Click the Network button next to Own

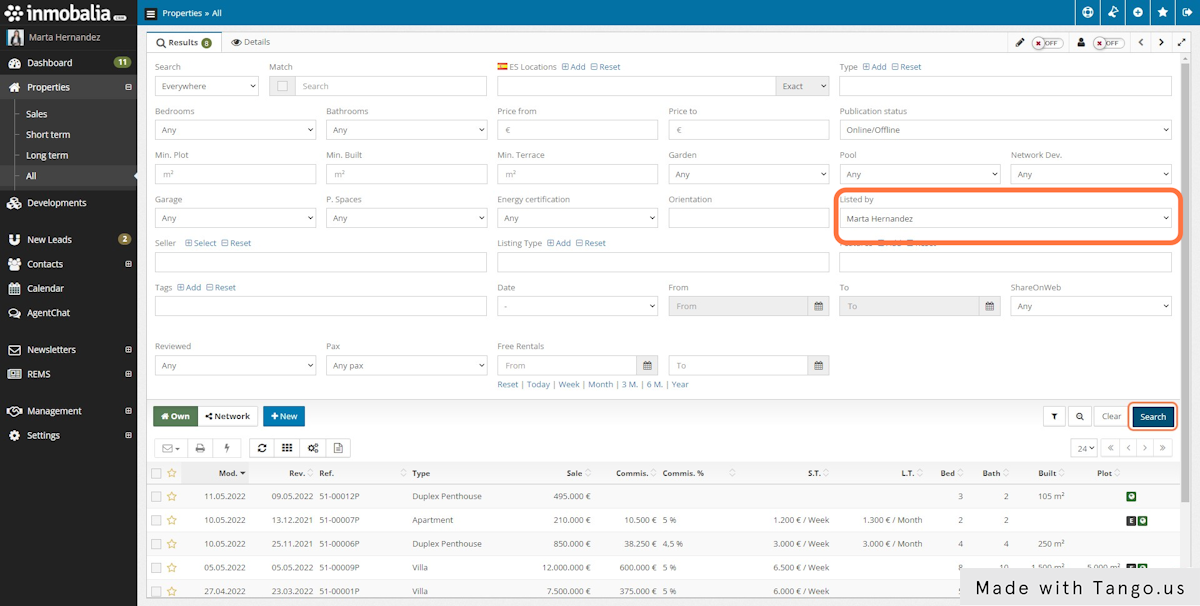point(228,416)
